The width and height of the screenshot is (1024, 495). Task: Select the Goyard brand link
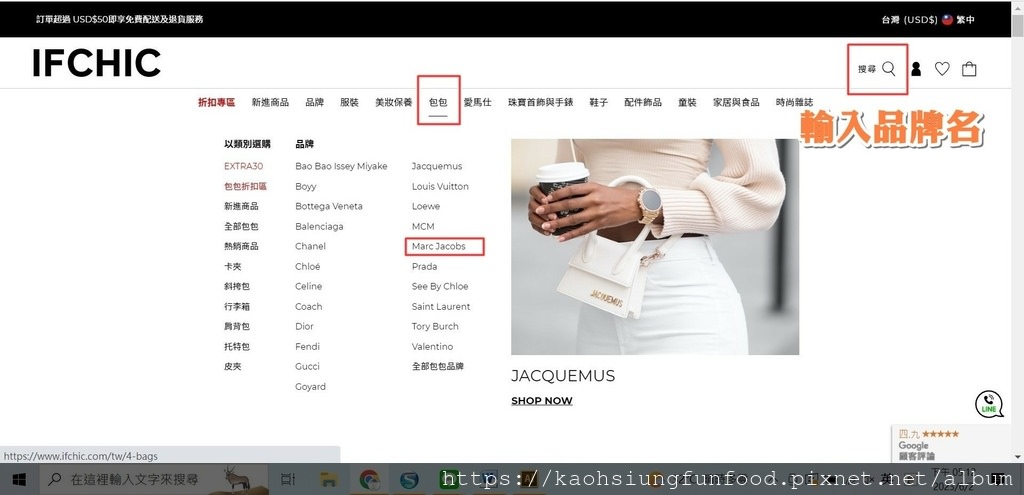point(310,387)
